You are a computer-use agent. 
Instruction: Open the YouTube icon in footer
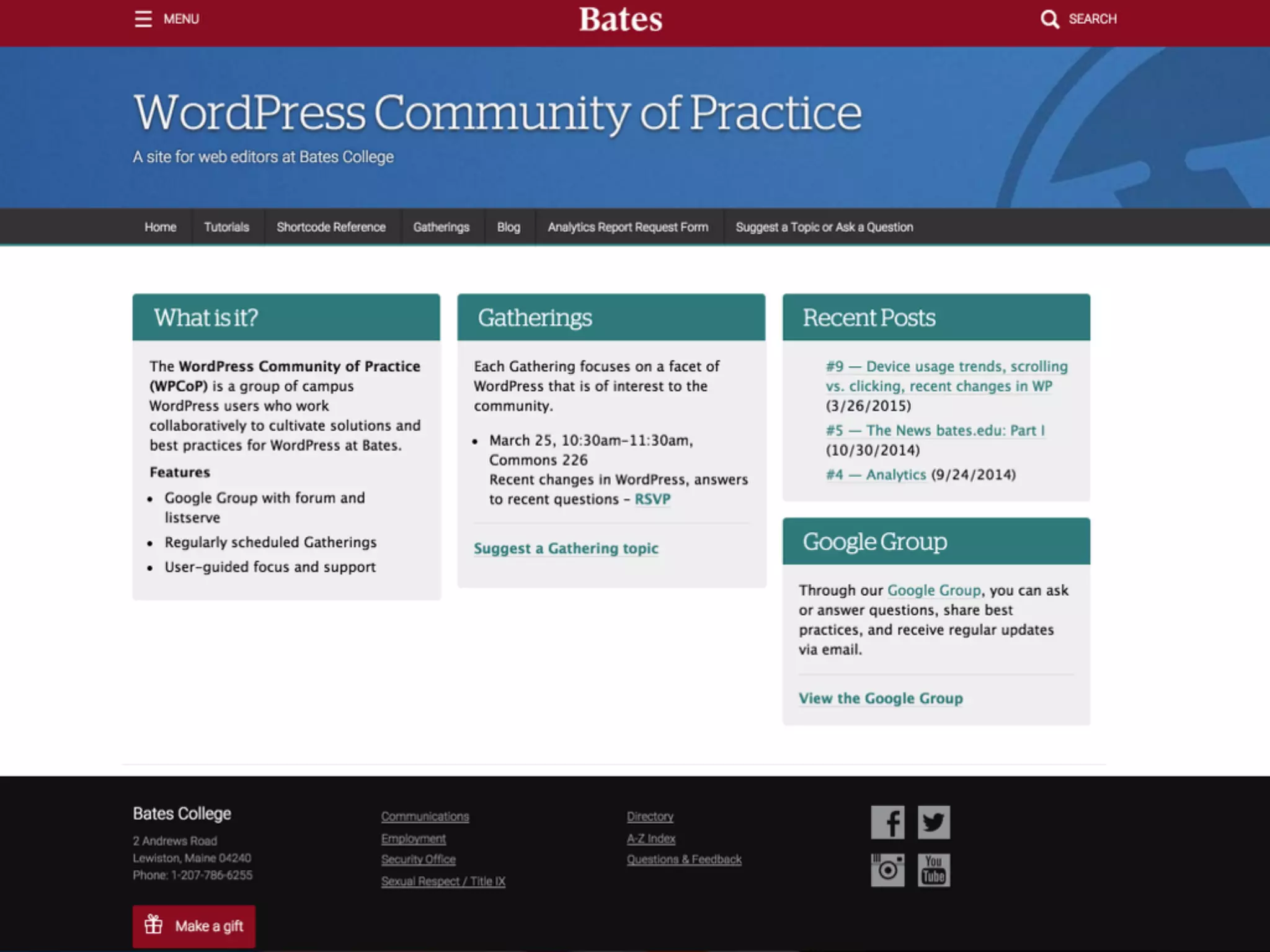(x=933, y=870)
